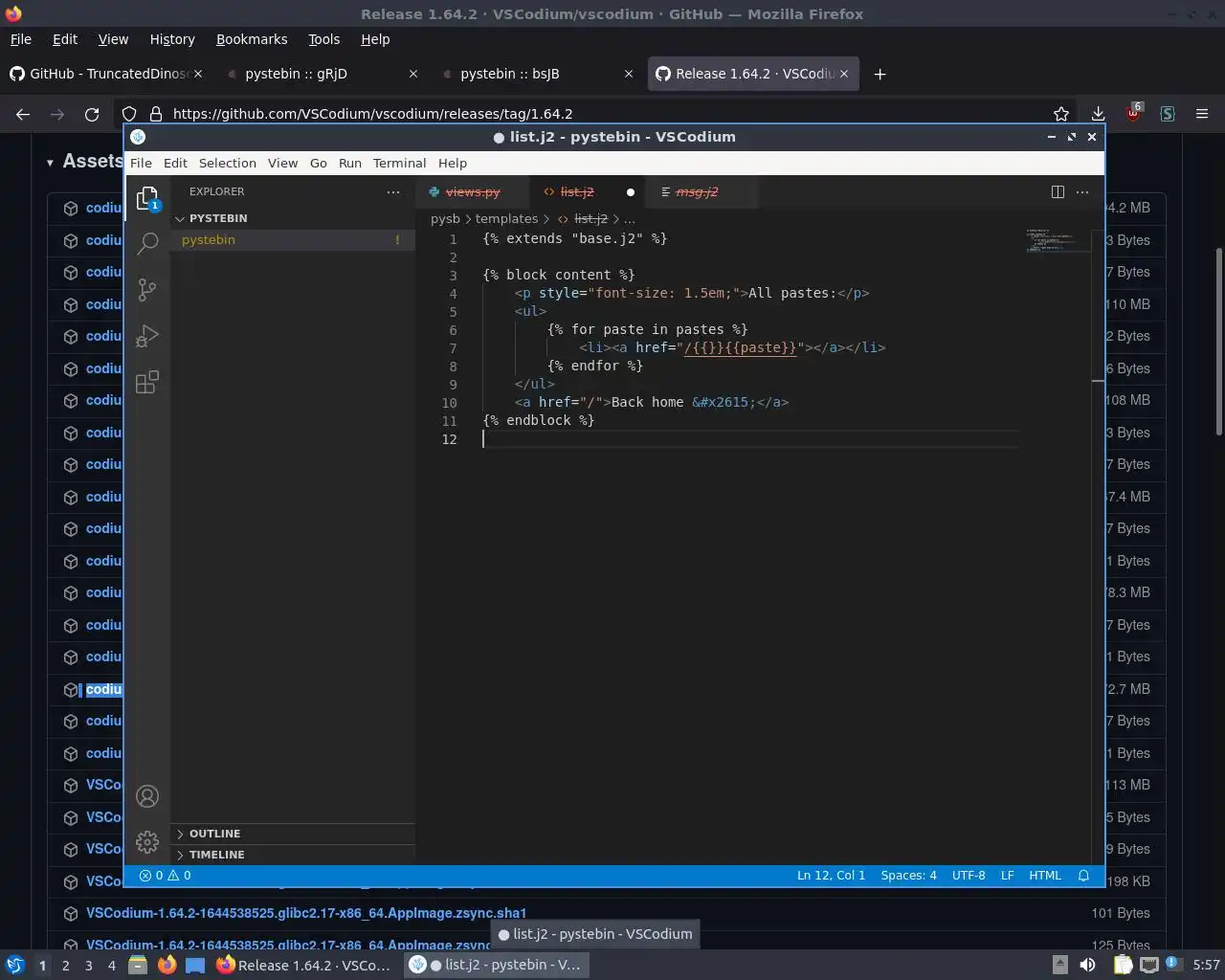
Task: Bookmark this page with the Firefox star
Action: pyautogui.click(x=1061, y=114)
